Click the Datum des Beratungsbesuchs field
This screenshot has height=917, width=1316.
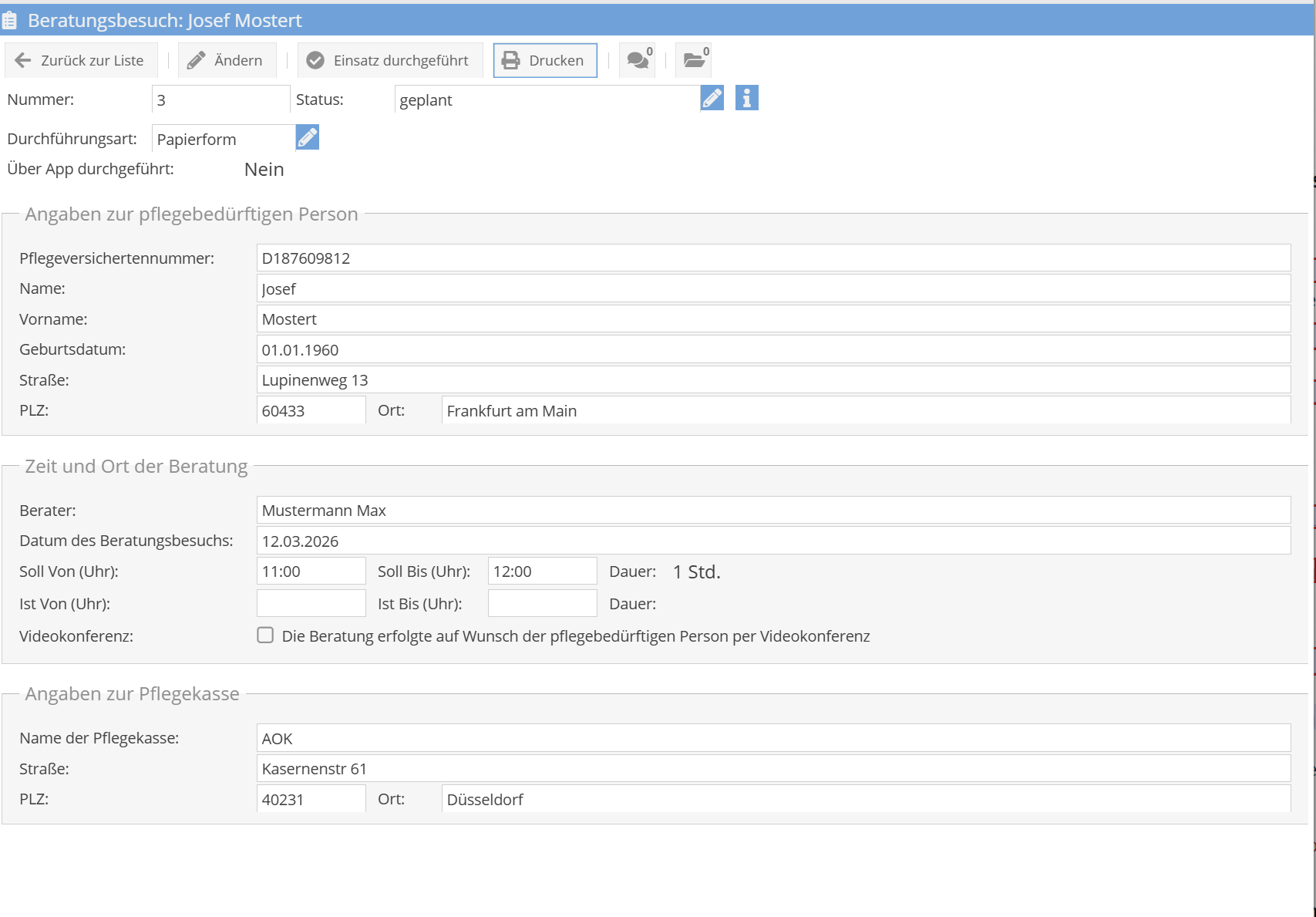[x=772, y=541]
